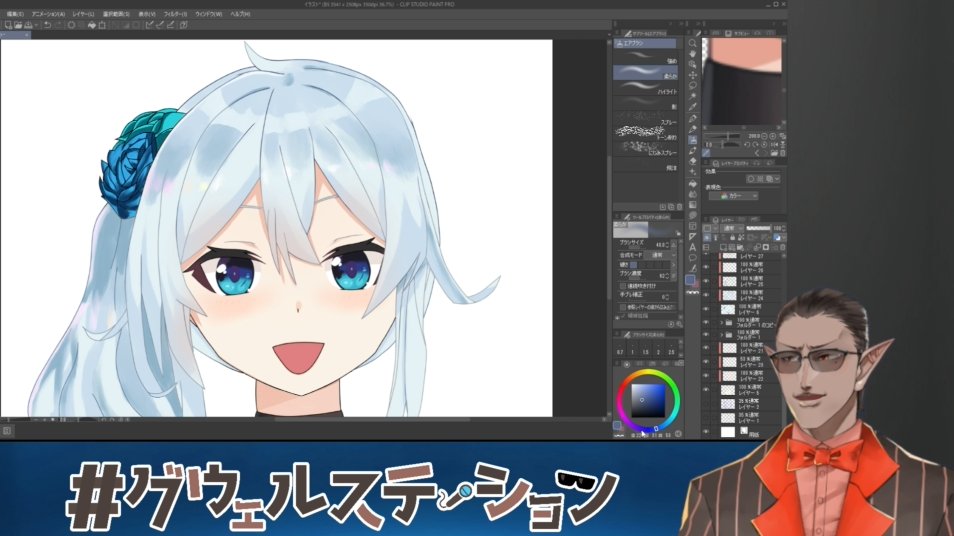Image resolution: width=954 pixels, height=536 pixels.
Task: Select the Pen tool
Action: click(x=692, y=119)
